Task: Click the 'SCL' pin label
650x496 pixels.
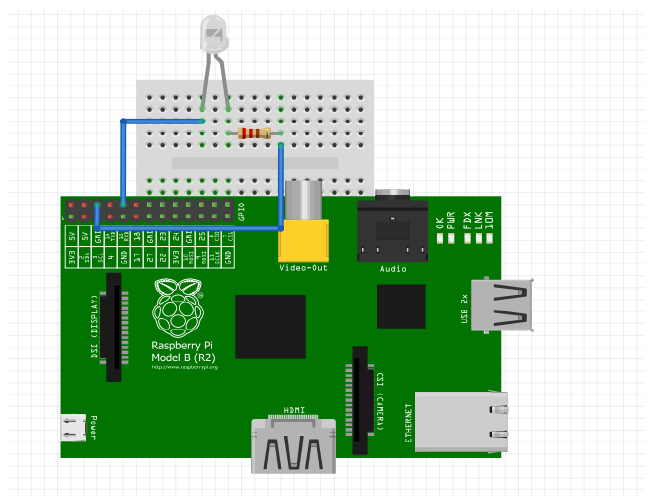Action: point(100,257)
